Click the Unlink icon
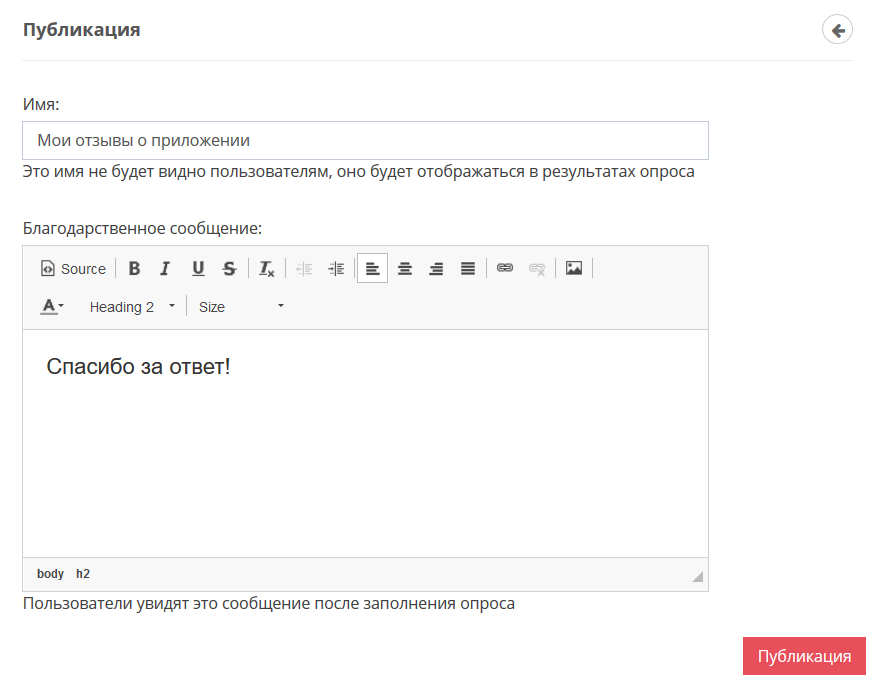 [x=537, y=269]
